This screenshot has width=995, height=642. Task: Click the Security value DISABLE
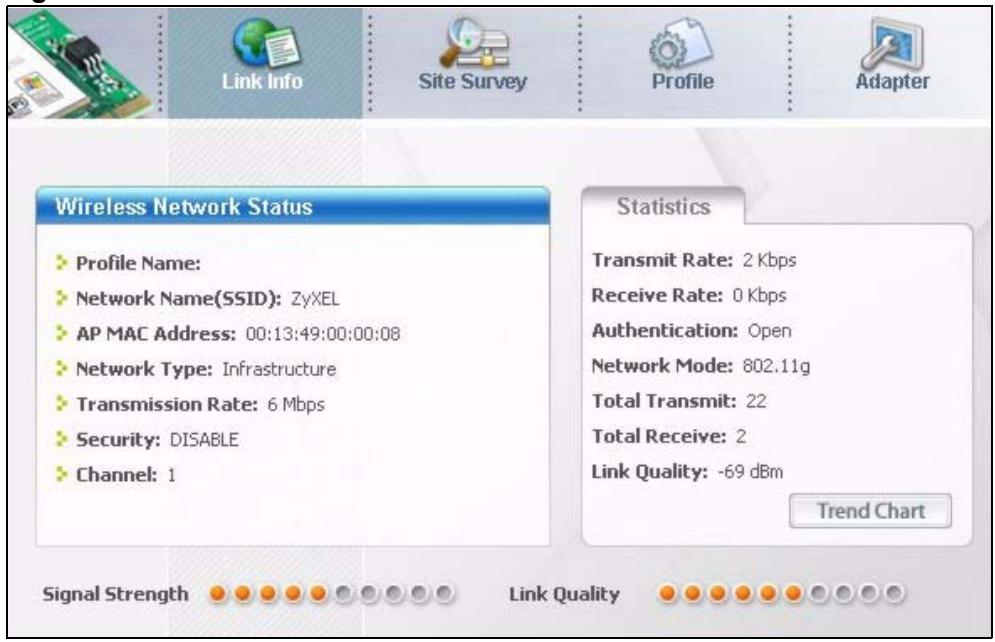[x=204, y=440]
